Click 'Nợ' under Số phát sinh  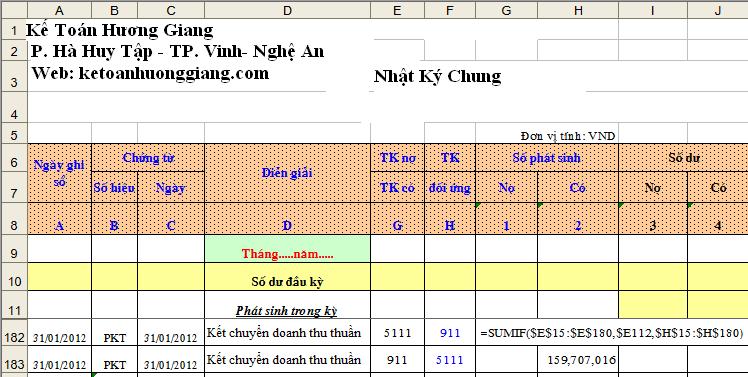[x=506, y=187]
